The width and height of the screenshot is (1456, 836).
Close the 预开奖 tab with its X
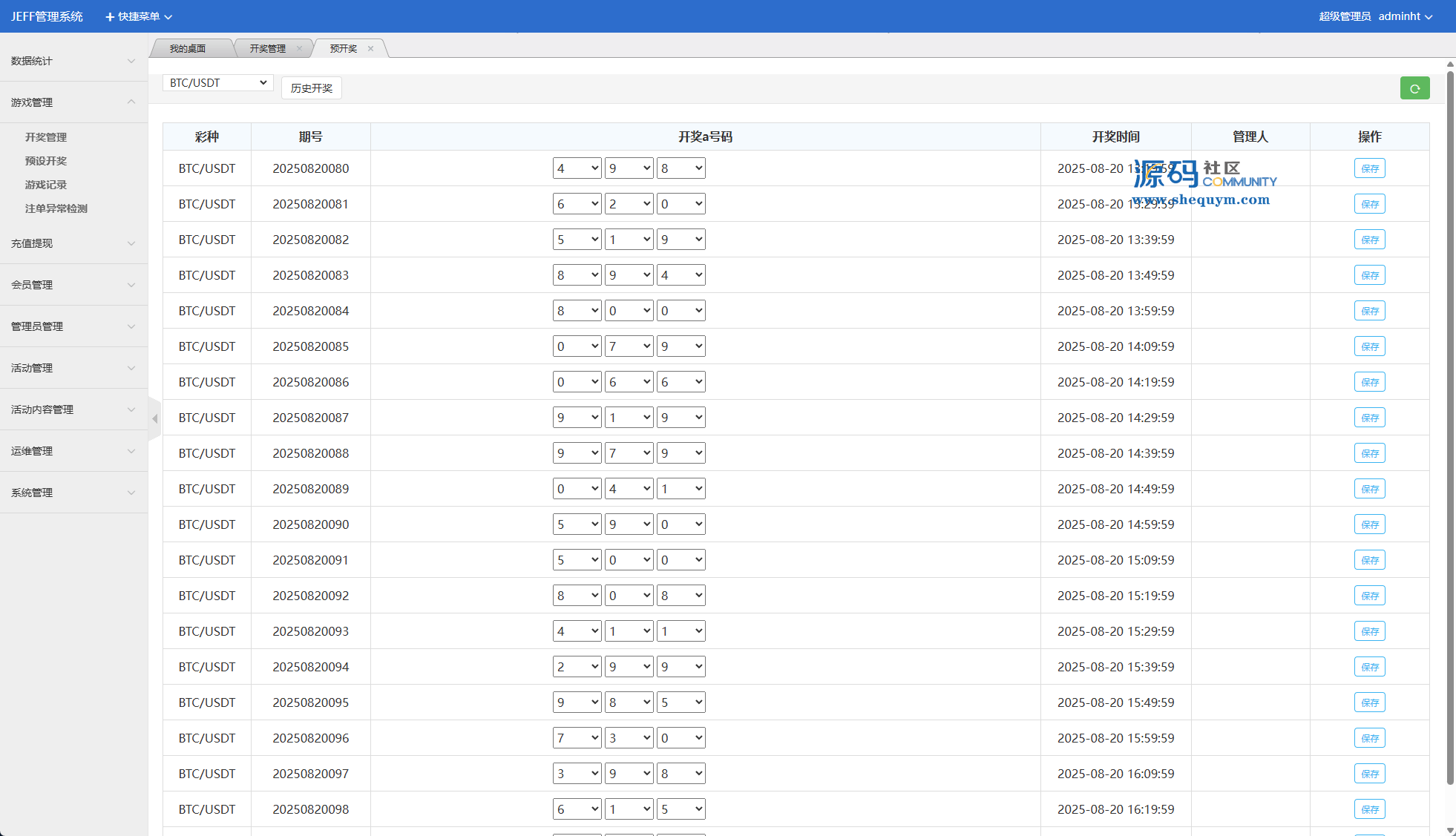point(370,49)
